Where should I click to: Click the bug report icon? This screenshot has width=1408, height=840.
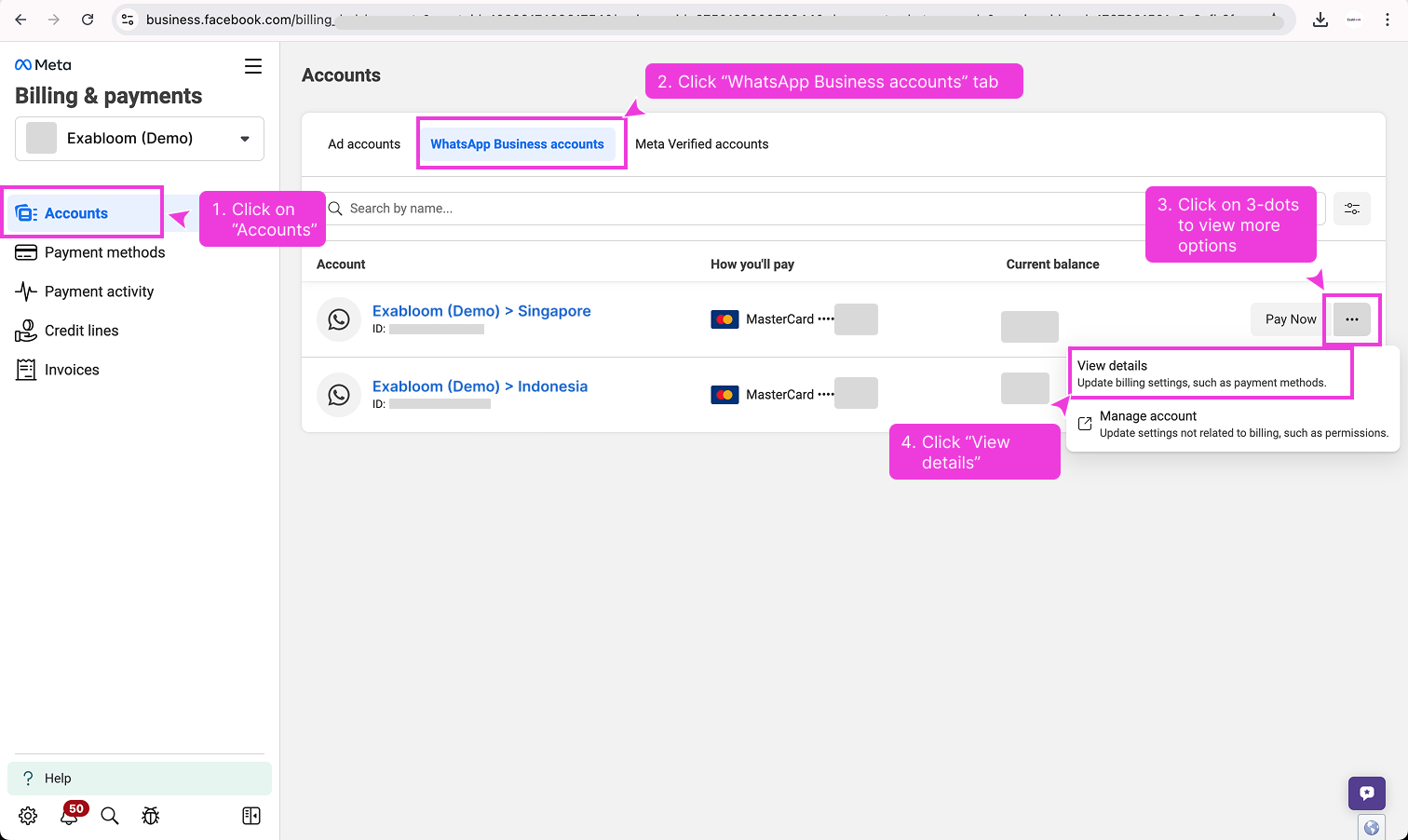(x=151, y=816)
